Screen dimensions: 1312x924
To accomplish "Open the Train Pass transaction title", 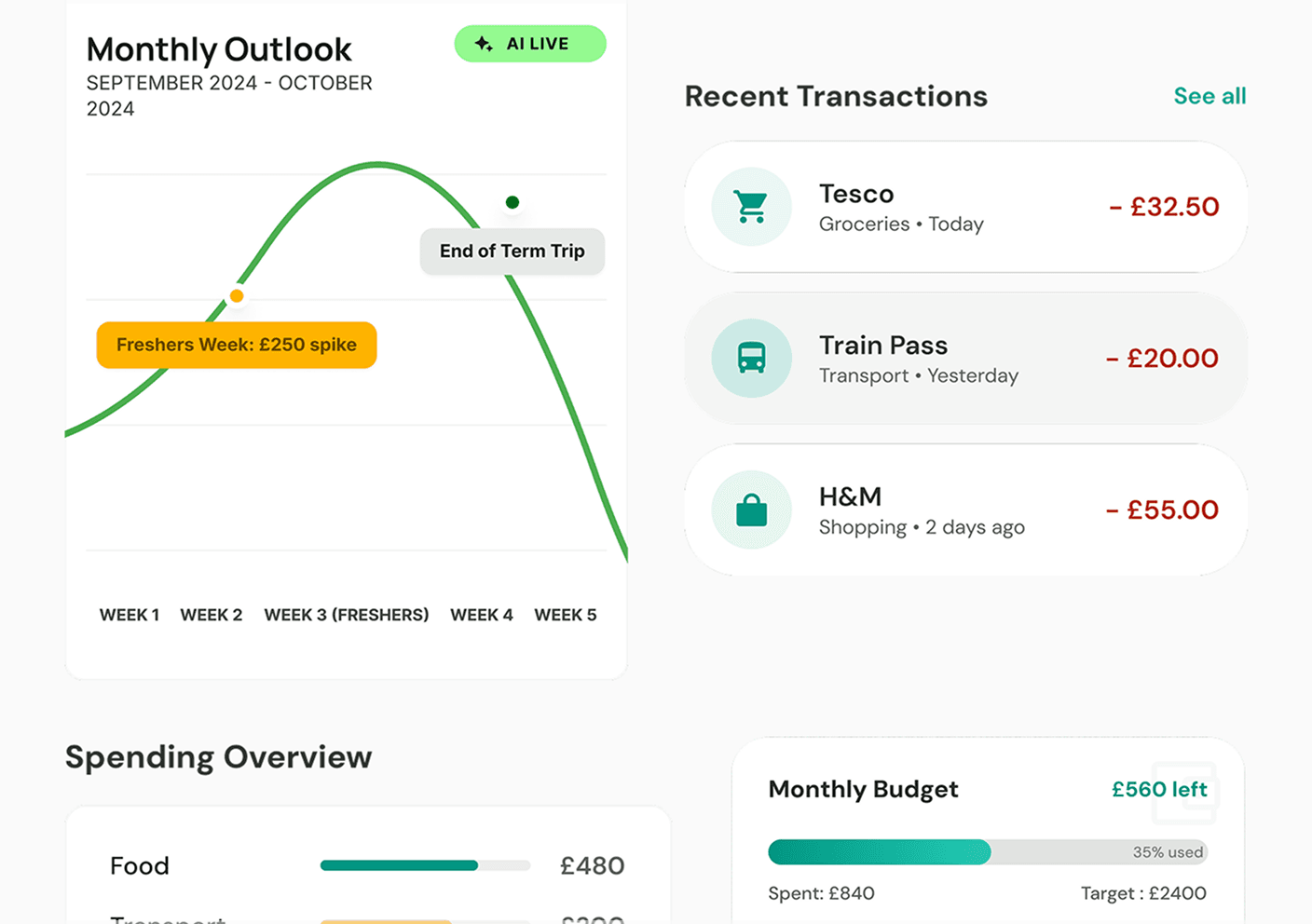I will pos(883,346).
